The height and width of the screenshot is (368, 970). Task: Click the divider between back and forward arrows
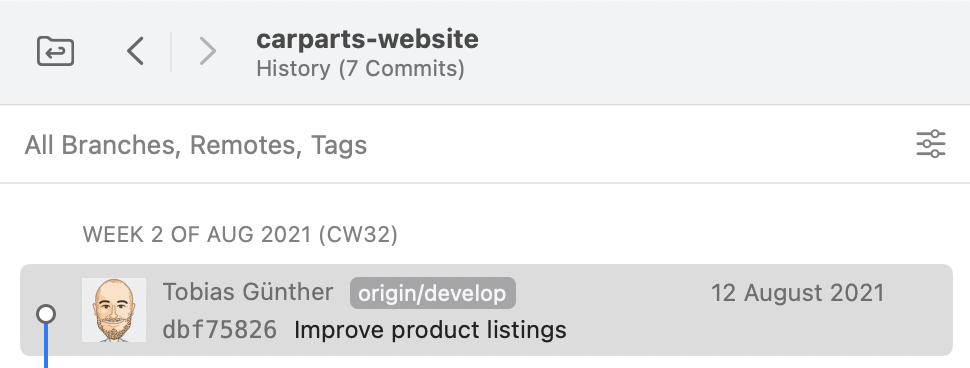click(171, 51)
